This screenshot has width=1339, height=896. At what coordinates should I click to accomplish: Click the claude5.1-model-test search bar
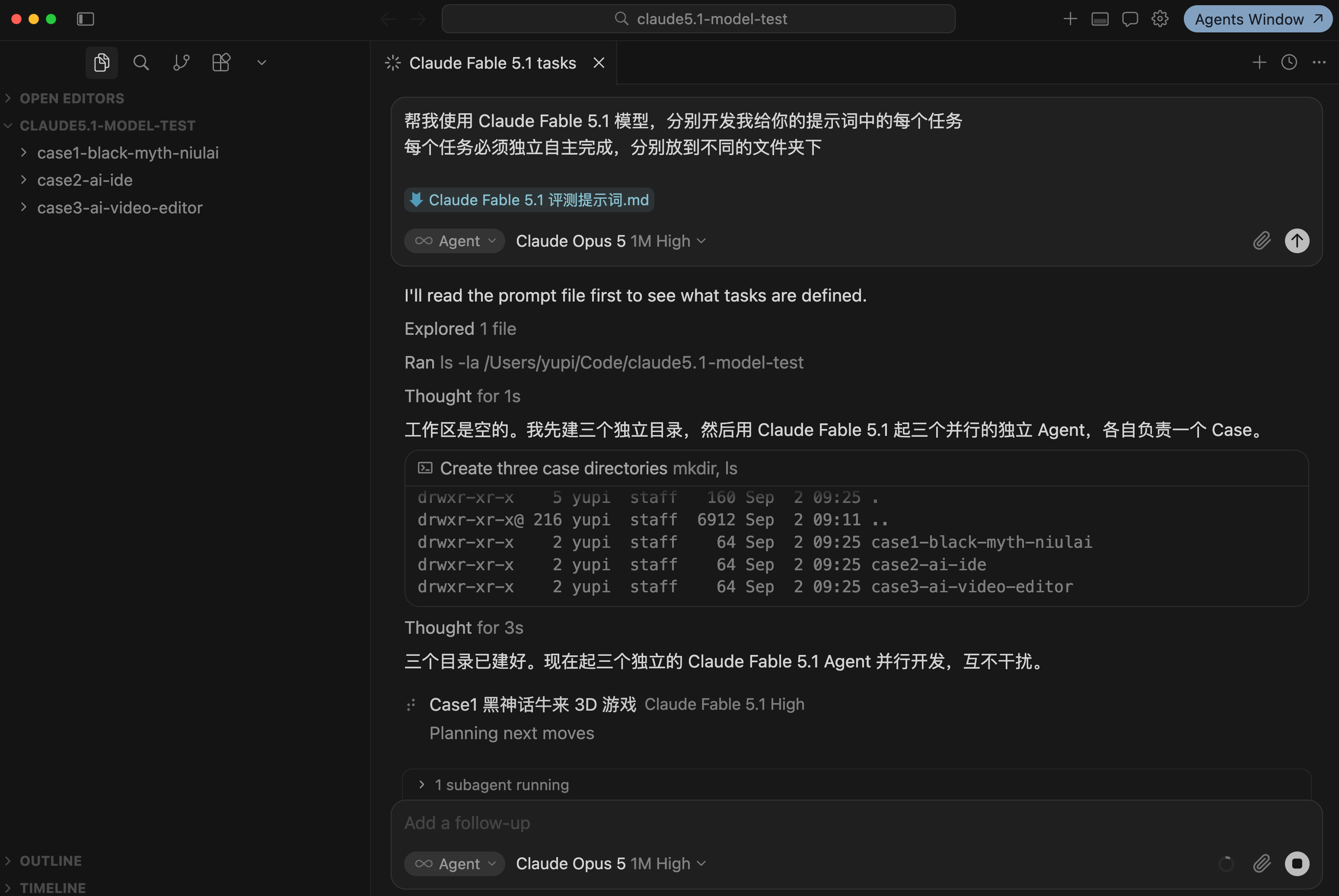pos(698,19)
